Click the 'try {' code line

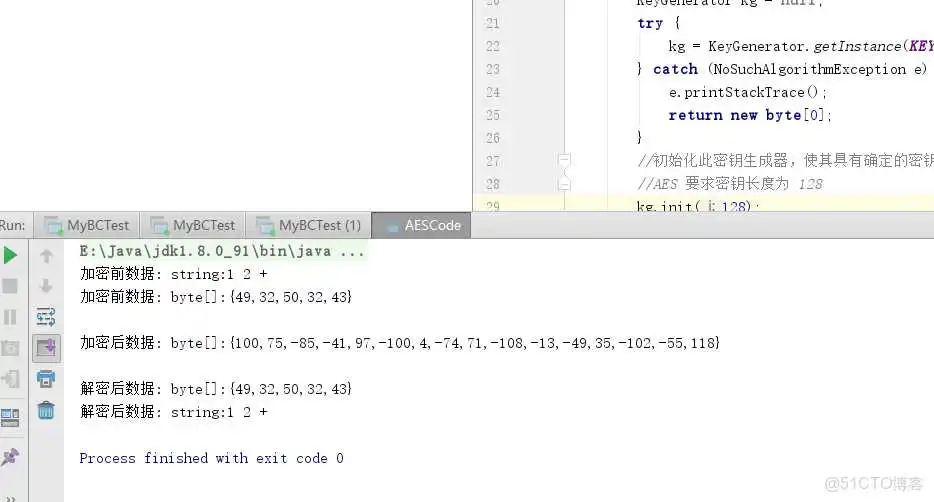658,23
